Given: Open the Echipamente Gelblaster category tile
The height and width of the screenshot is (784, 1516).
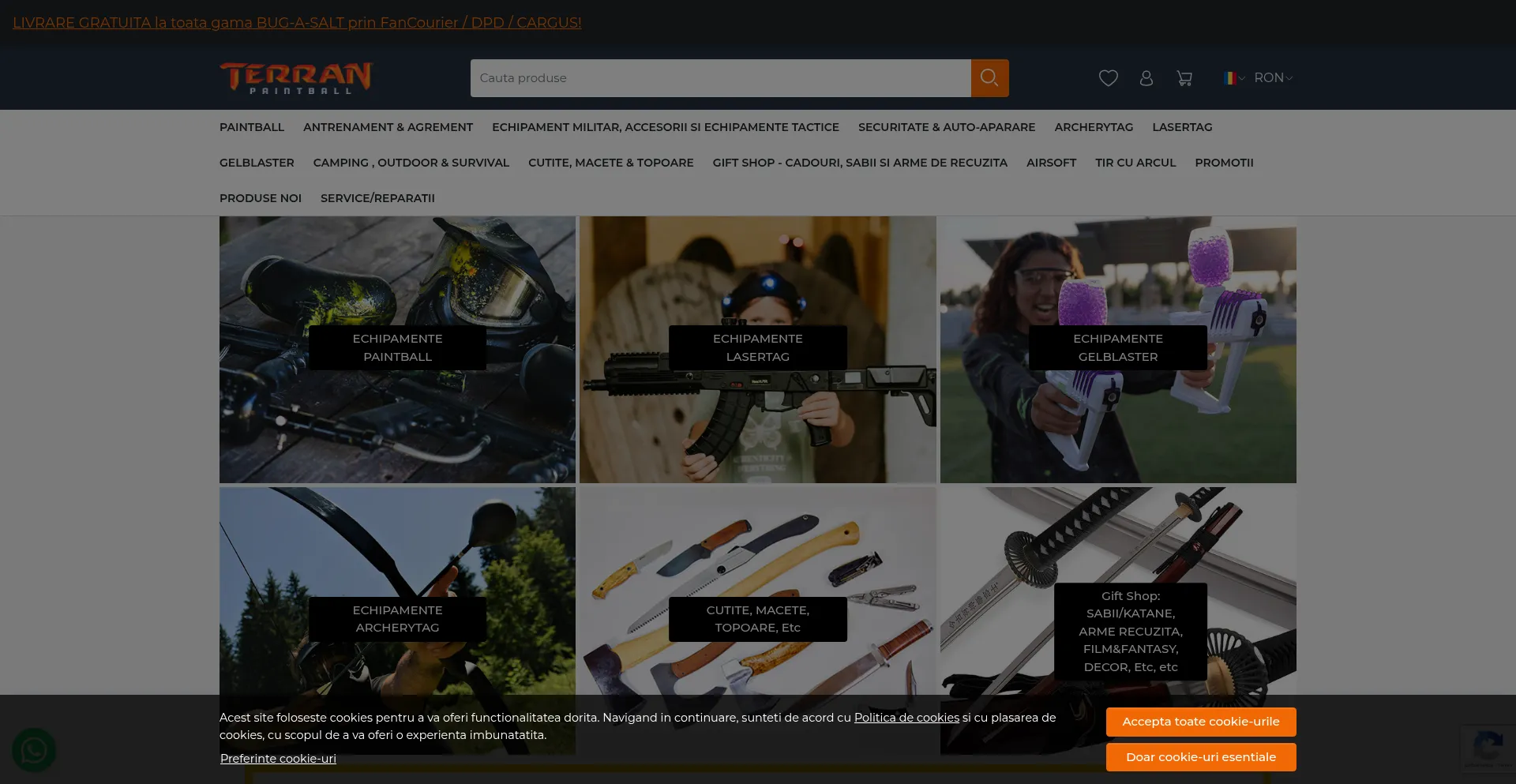Looking at the screenshot, I should 1117,348.
